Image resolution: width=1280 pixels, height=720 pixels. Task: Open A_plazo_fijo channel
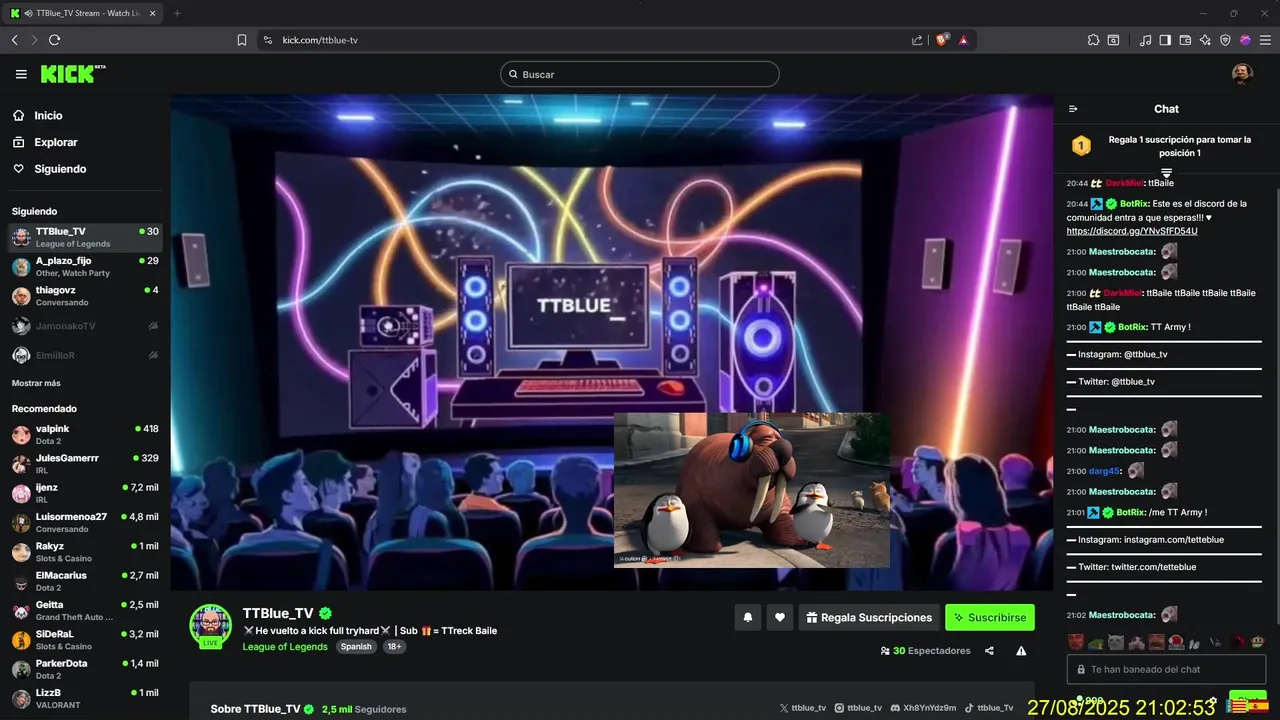(x=85, y=266)
